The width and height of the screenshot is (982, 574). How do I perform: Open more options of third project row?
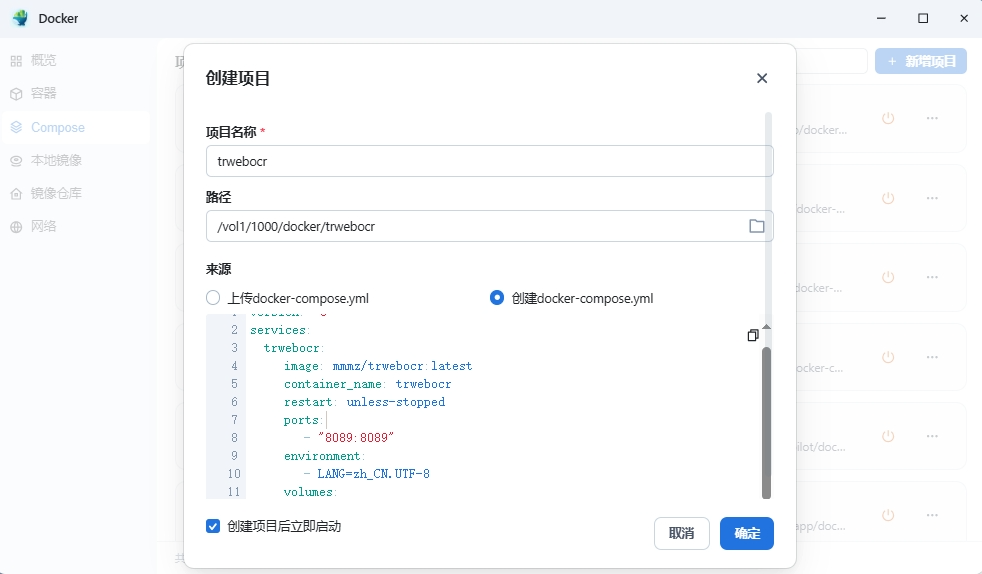[932, 277]
